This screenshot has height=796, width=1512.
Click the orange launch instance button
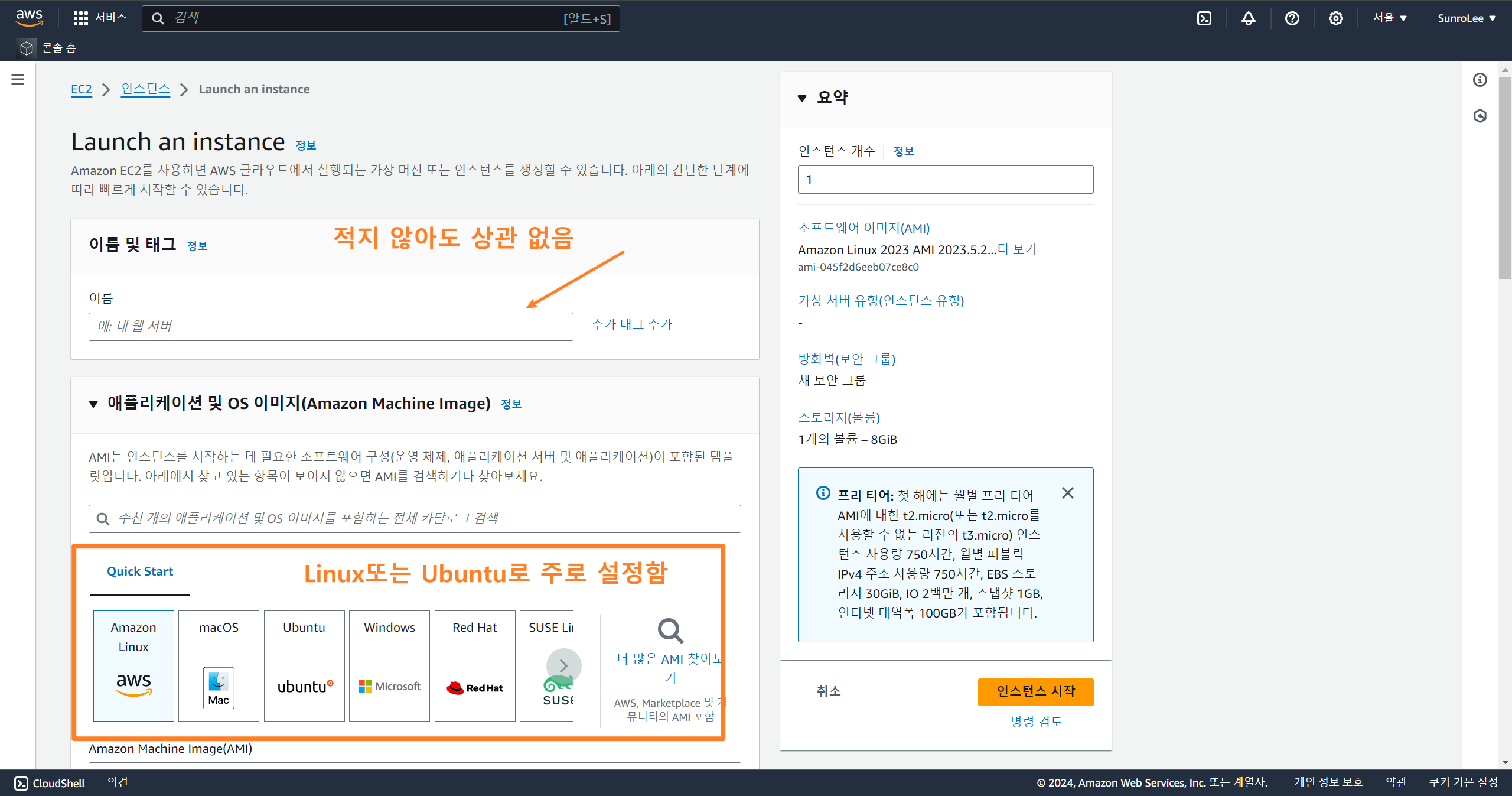tap(1035, 691)
